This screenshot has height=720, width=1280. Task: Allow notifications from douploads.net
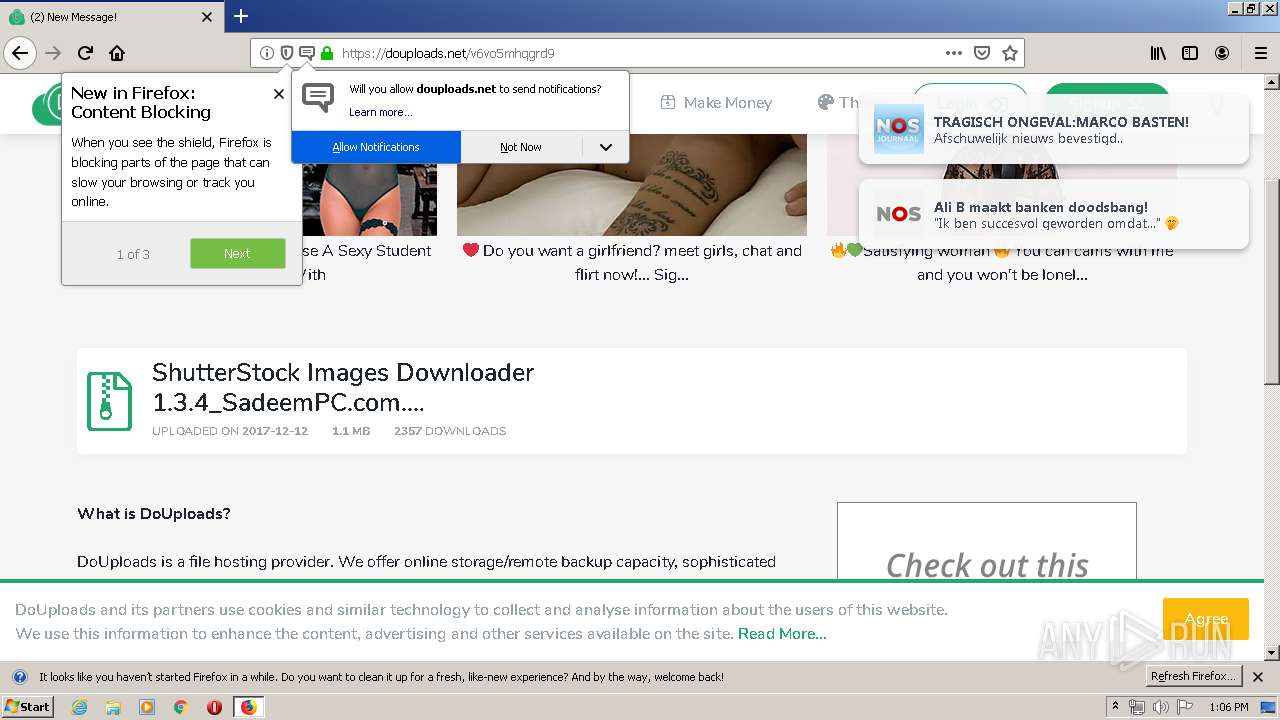click(376, 147)
